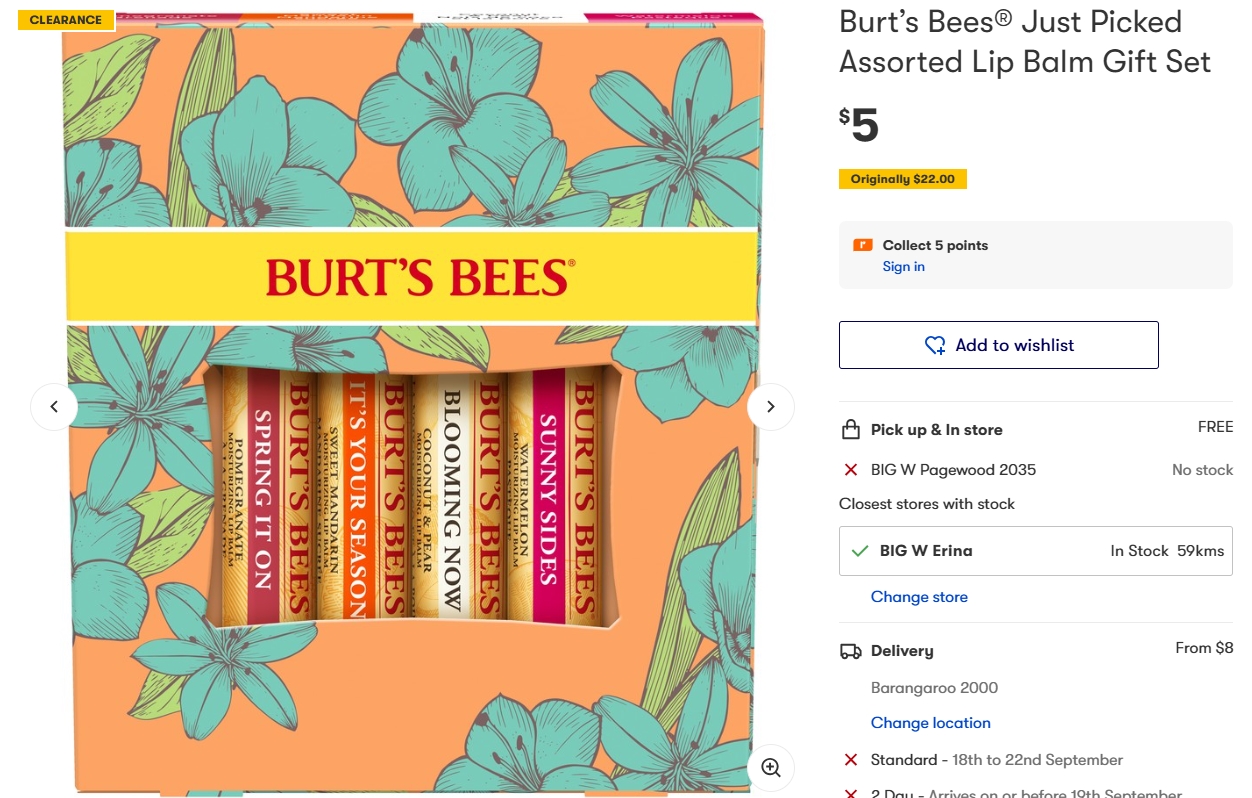Image resolution: width=1252 pixels, height=798 pixels.
Task: Click the Originally $22.00 price tag
Action: (x=902, y=180)
